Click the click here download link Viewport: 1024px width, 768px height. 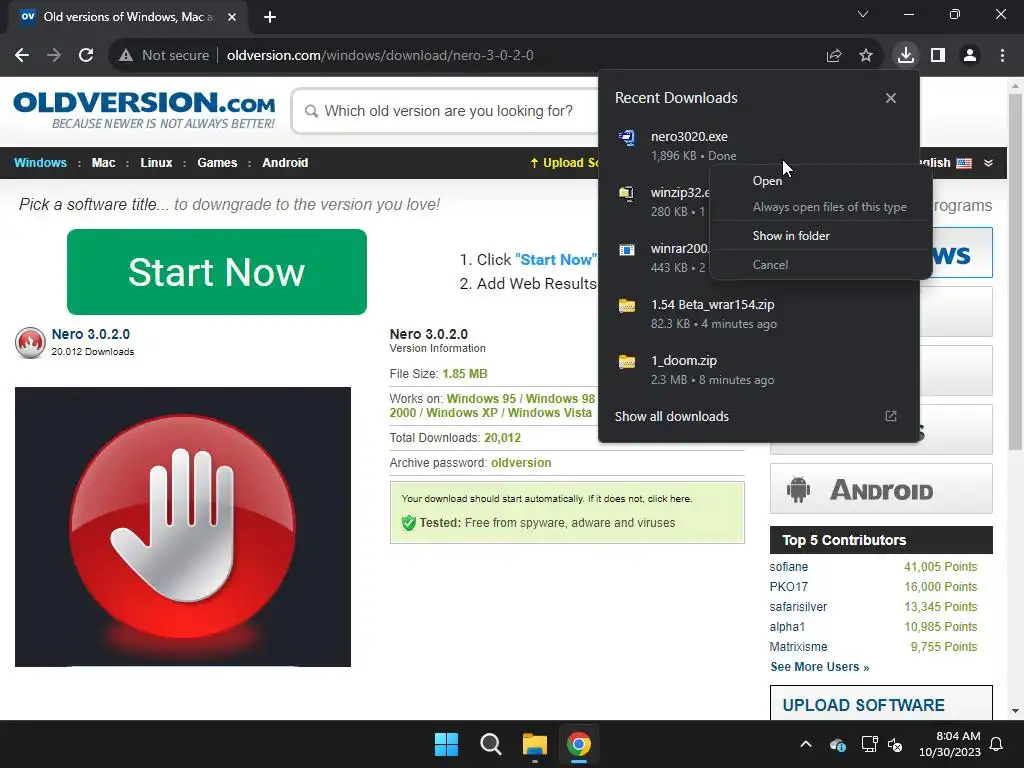pyautogui.click(x=669, y=498)
